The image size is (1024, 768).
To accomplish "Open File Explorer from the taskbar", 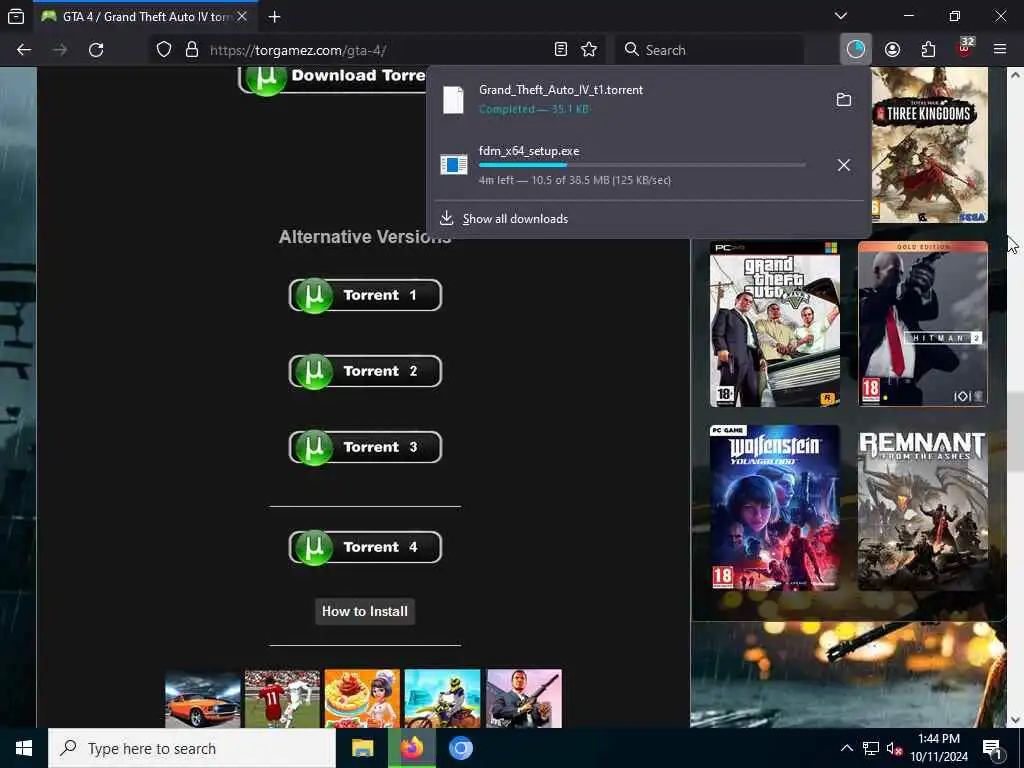I will pyautogui.click(x=362, y=748).
